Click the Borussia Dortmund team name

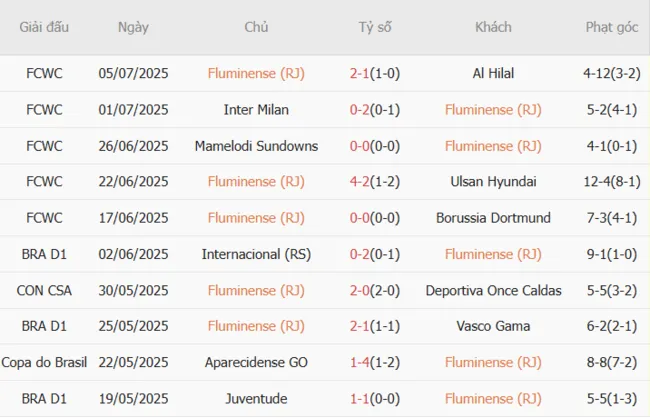point(493,218)
